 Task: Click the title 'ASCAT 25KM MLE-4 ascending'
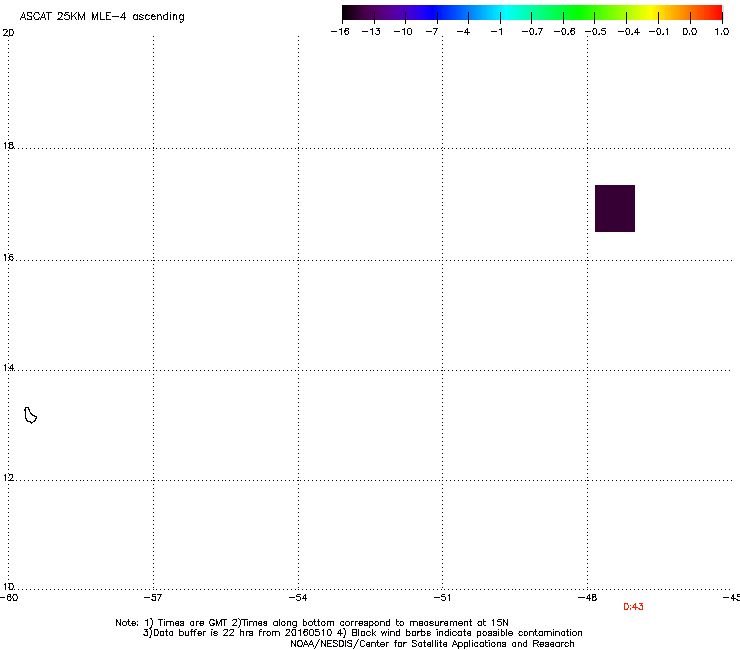point(102,16)
